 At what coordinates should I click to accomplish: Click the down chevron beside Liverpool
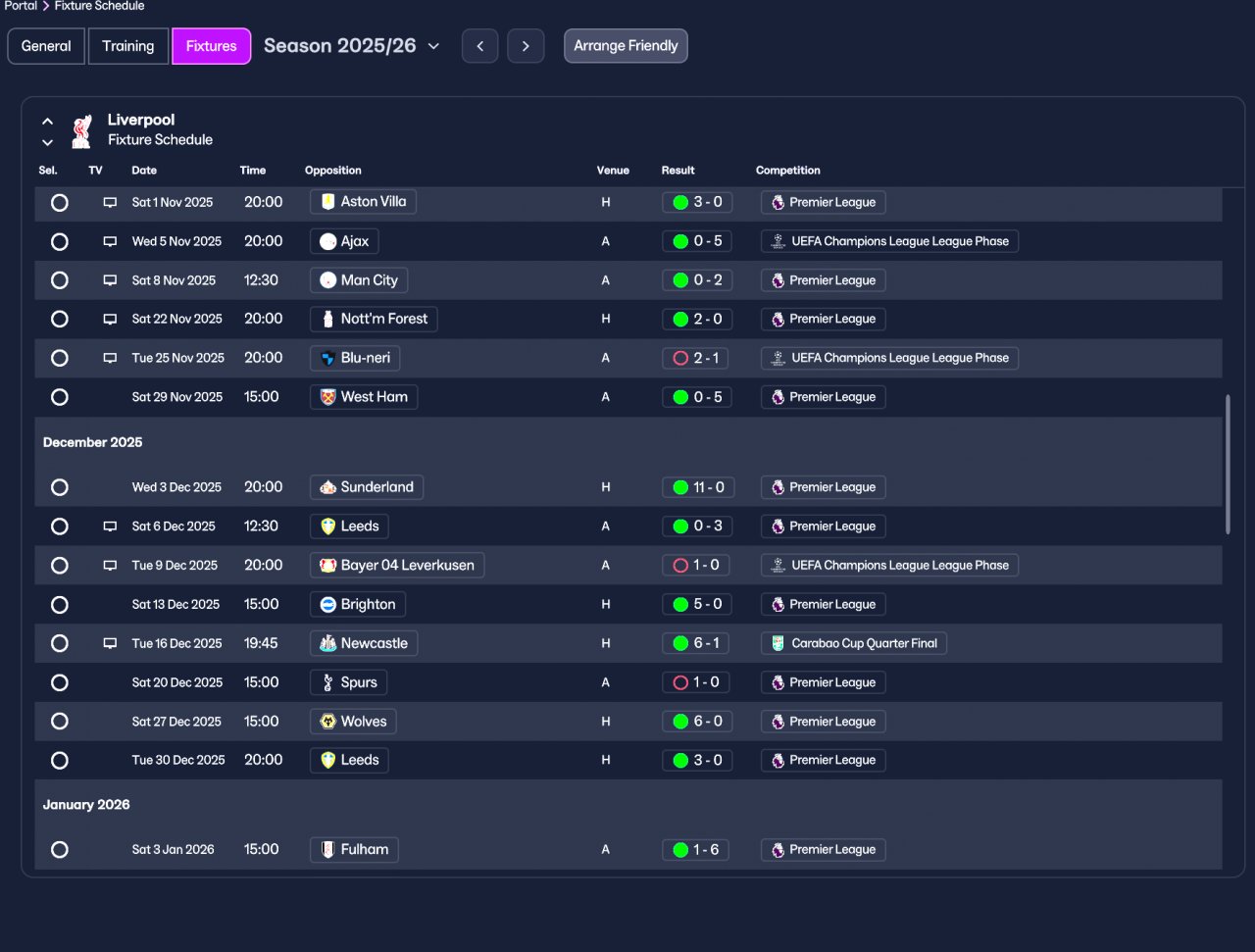(47, 142)
